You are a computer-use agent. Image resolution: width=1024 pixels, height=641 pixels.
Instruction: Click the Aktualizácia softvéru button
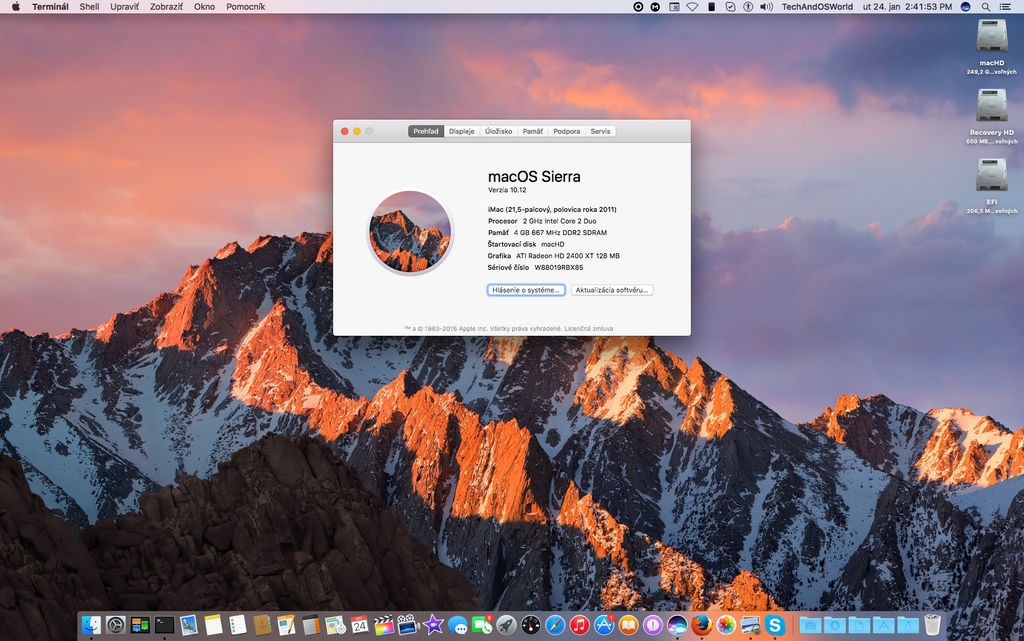click(x=612, y=290)
